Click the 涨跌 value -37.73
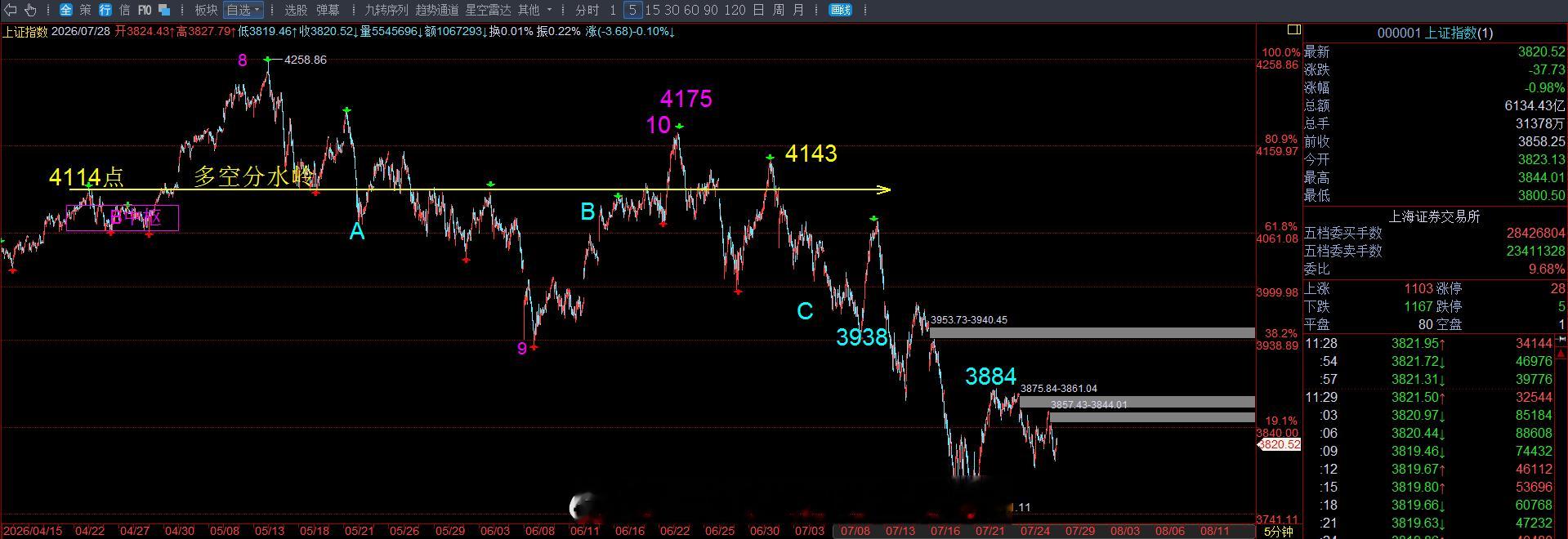This screenshot has height=539, width=1568. pos(1547,69)
